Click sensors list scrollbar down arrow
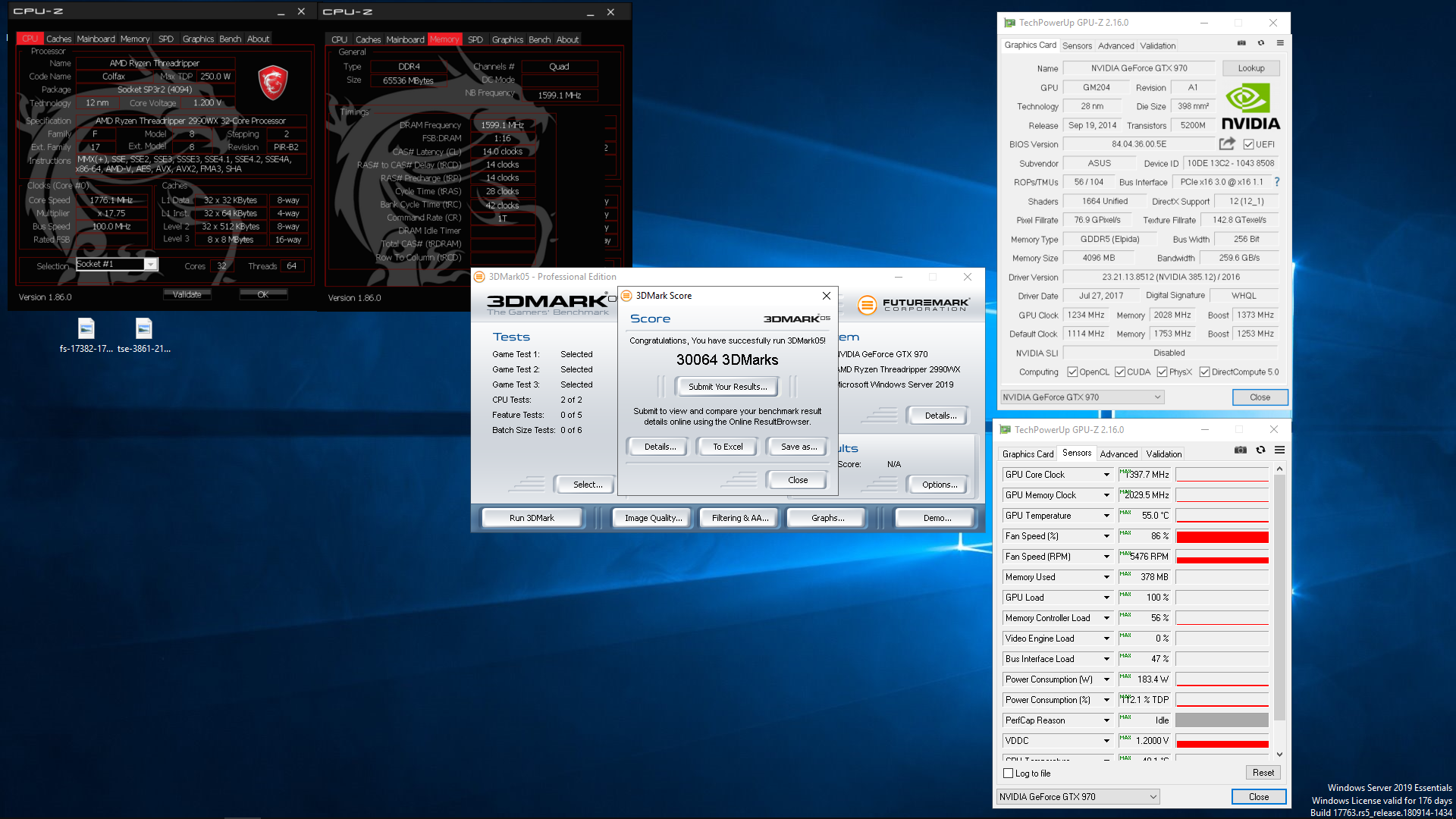 (1279, 755)
